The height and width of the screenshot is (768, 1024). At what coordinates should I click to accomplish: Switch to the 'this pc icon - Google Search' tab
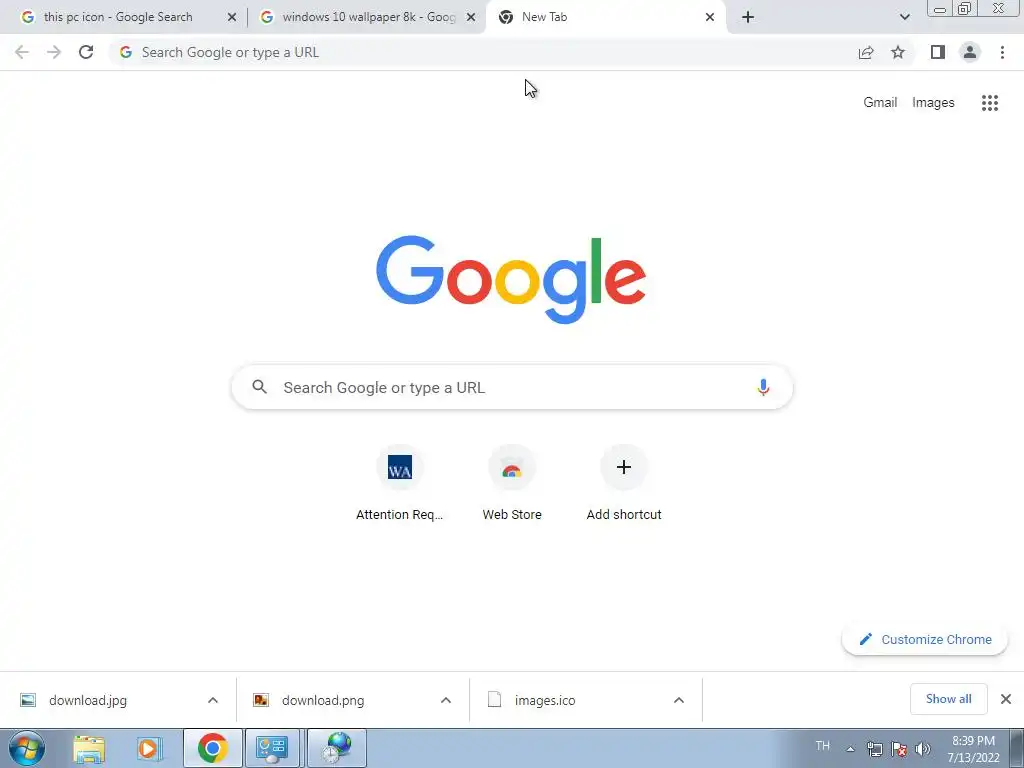pyautogui.click(x=118, y=17)
